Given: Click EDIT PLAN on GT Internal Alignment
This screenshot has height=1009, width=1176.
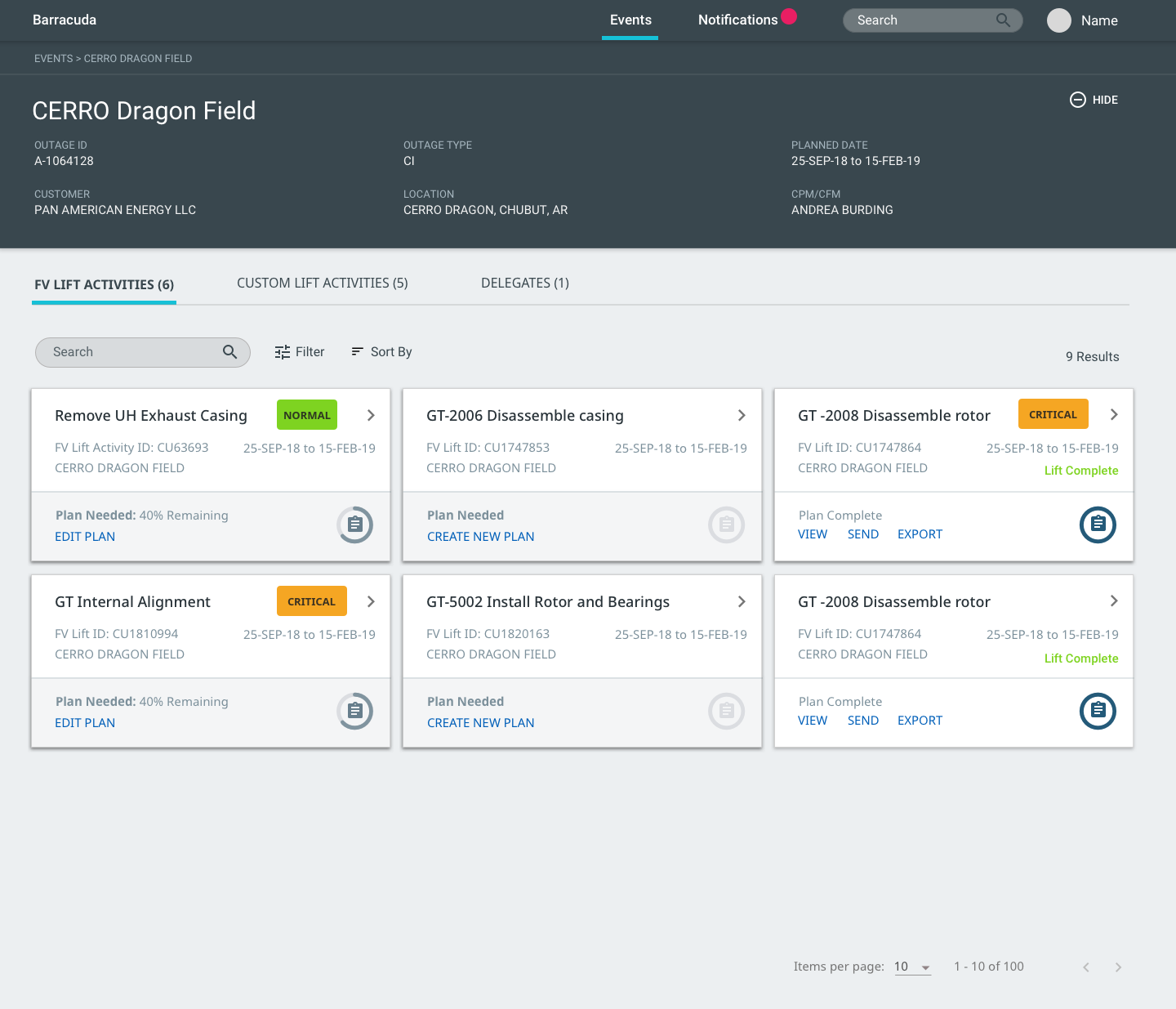Looking at the screenshot, I should 85,723.
